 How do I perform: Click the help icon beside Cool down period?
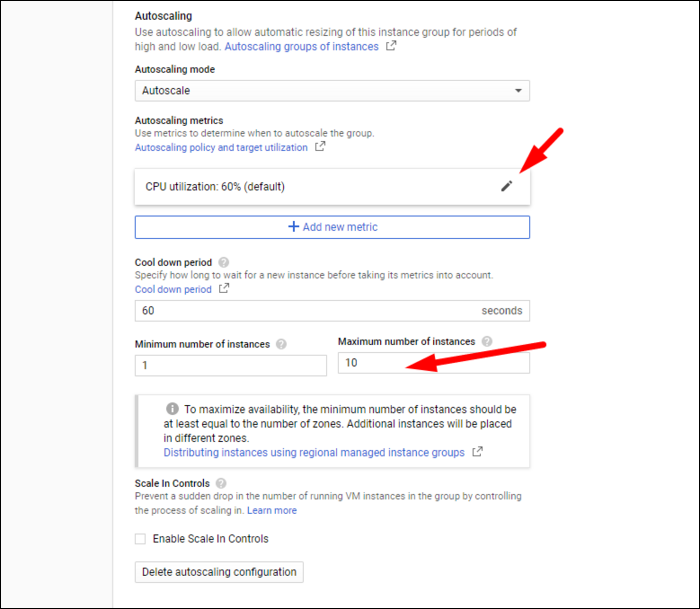point(224,263)
